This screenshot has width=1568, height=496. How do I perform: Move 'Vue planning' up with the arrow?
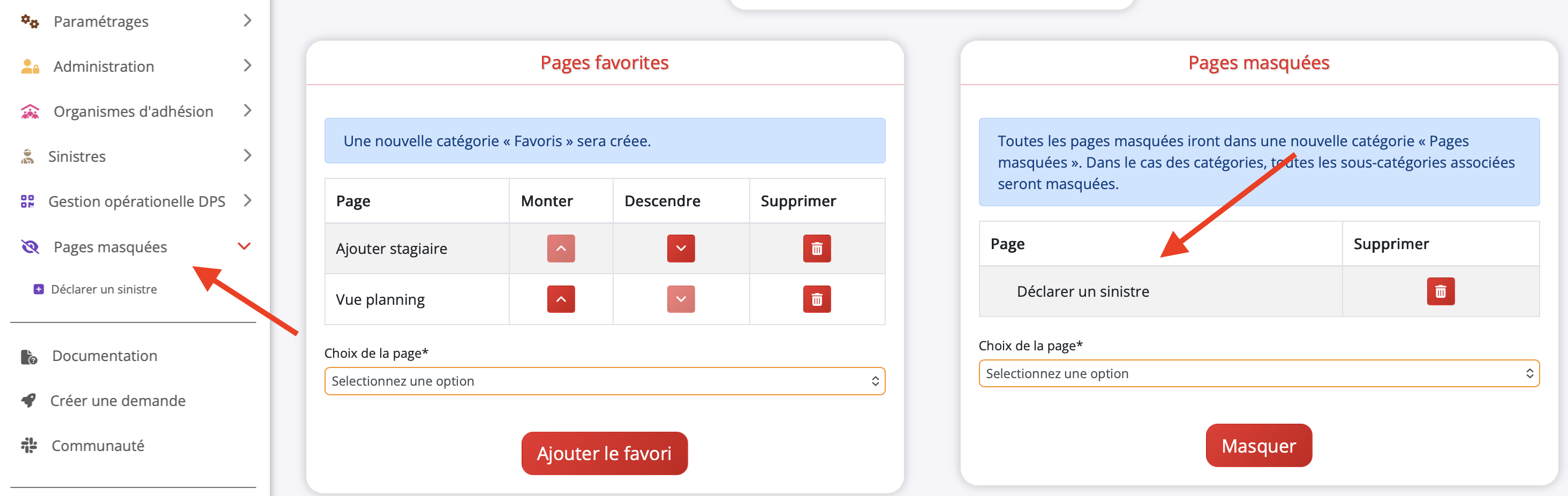(560, 299)
